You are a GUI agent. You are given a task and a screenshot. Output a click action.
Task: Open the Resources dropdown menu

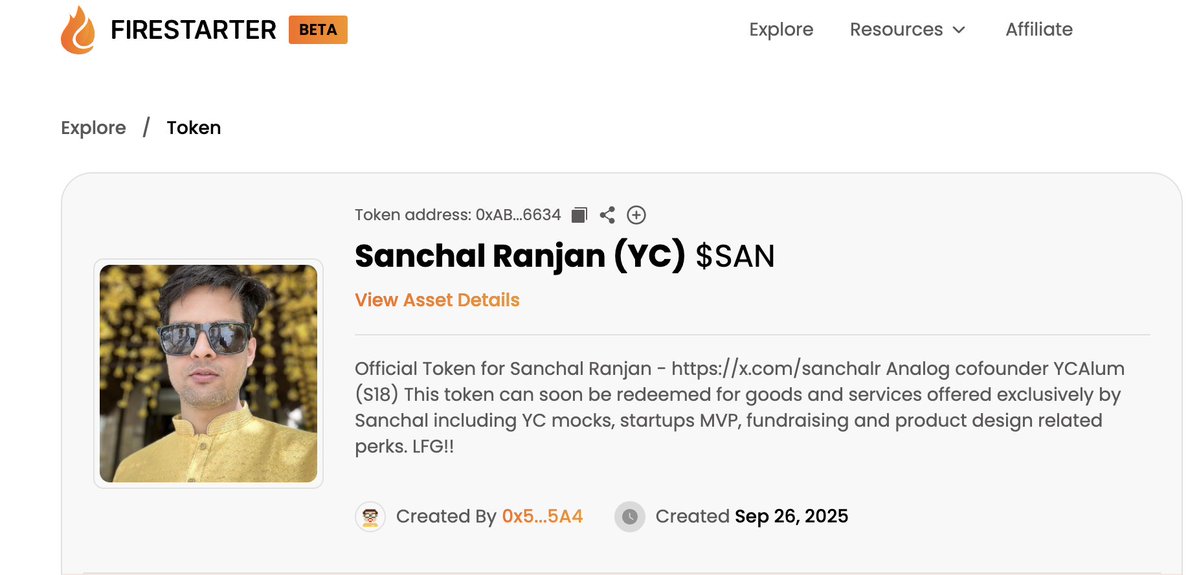[x=896, y=30]
